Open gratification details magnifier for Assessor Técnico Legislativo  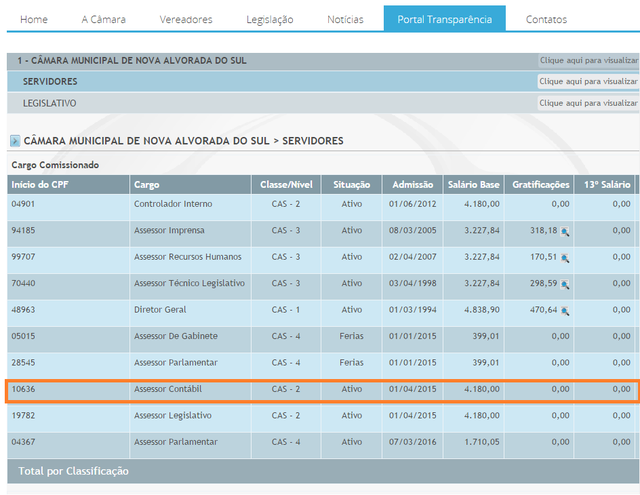click(565, 284)
